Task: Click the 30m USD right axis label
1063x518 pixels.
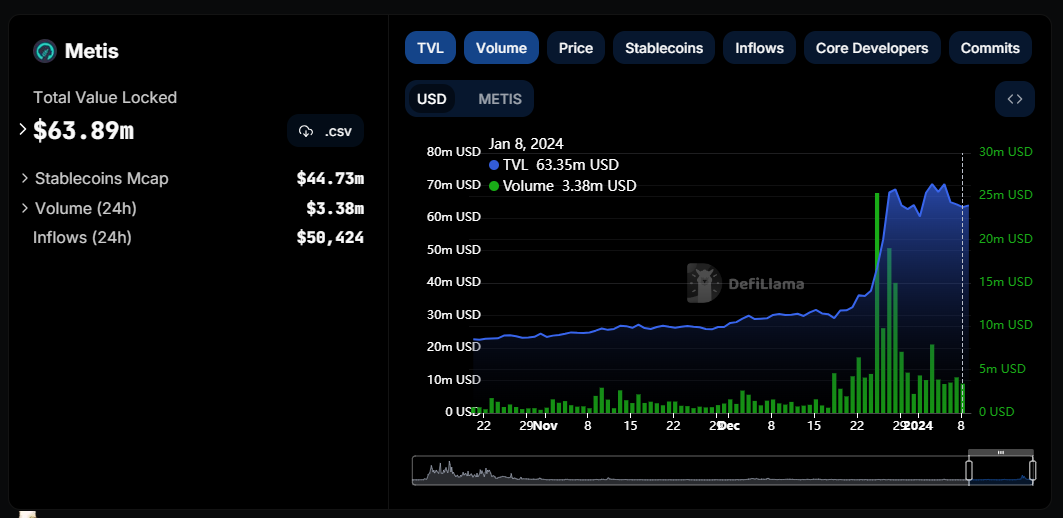Action: [1006, 152]
